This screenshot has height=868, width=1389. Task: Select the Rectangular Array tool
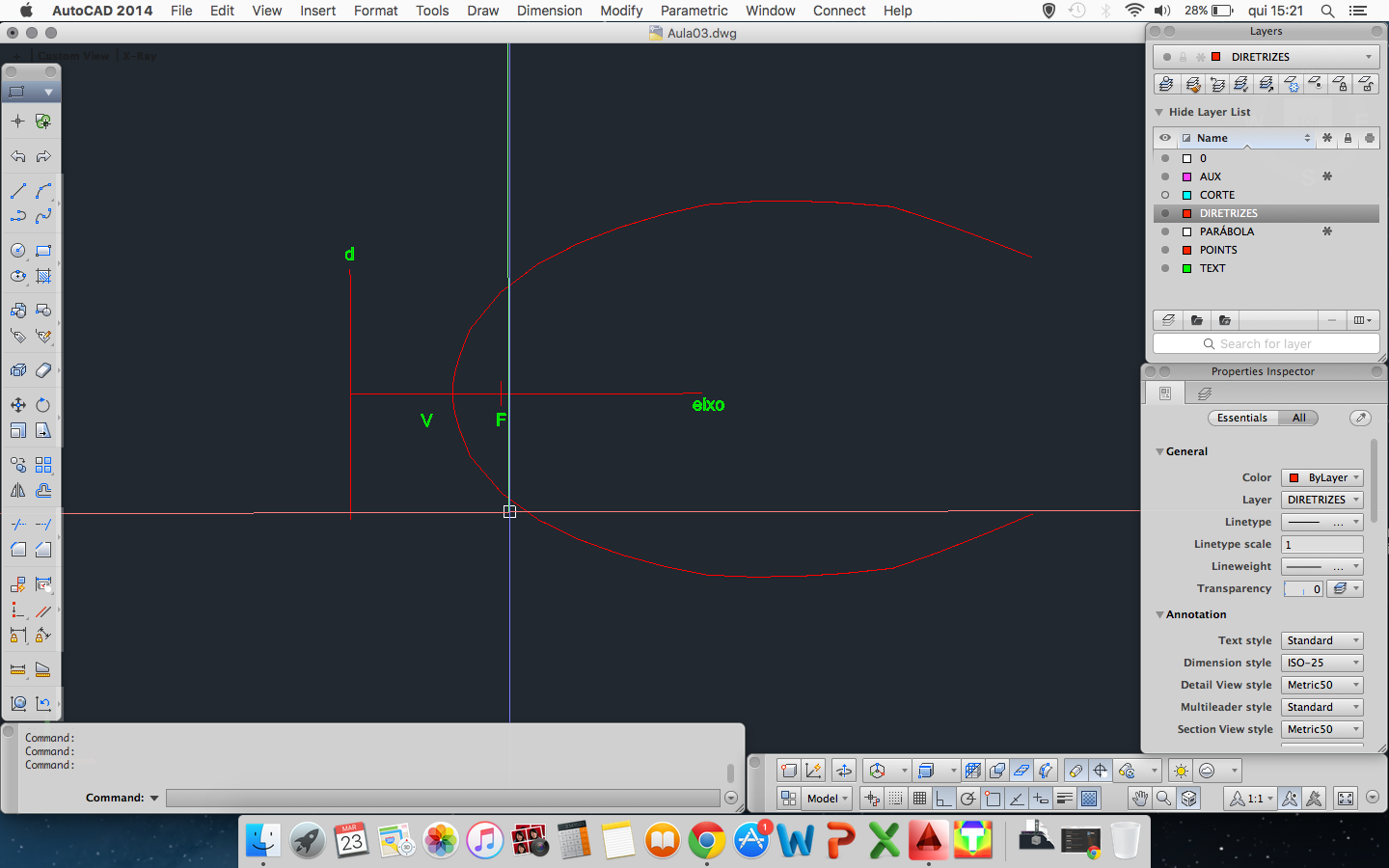[x=43, y=465]
